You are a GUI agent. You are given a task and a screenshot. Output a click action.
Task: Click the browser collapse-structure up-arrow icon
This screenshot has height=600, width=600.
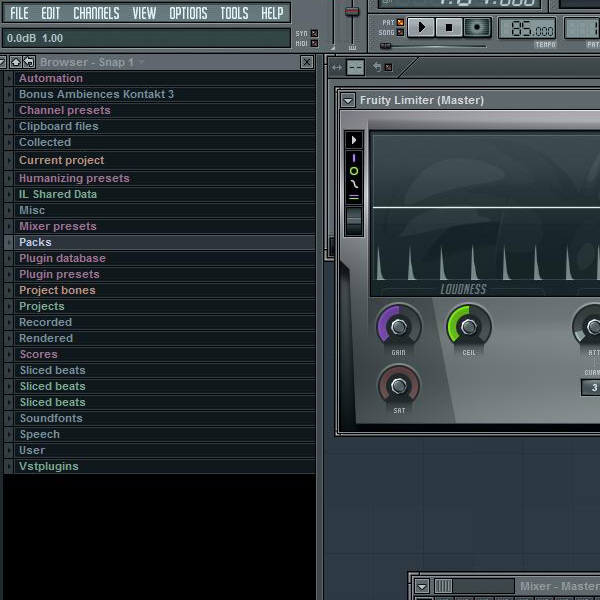(16, 62)
